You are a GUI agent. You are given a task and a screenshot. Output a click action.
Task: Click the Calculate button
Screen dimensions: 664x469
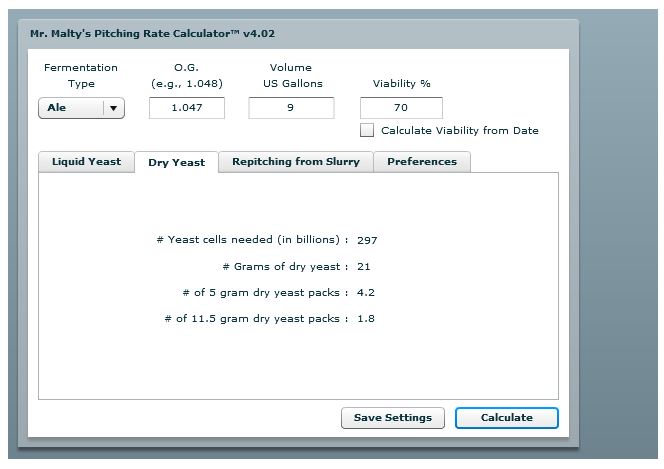506,418
